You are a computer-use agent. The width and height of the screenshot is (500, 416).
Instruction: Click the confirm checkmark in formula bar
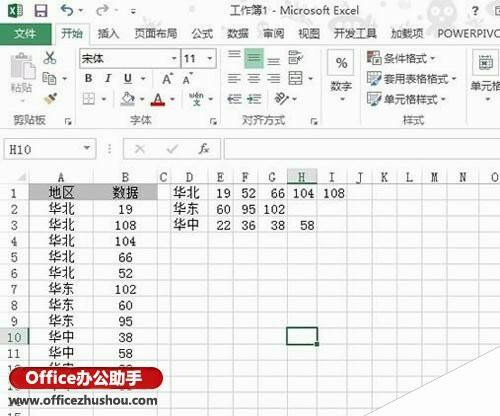172,149
